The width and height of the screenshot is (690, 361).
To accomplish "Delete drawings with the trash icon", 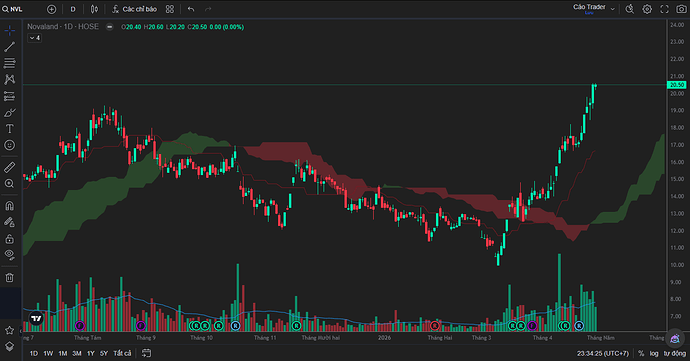I will pyautogui.click(x=9, y=277).
